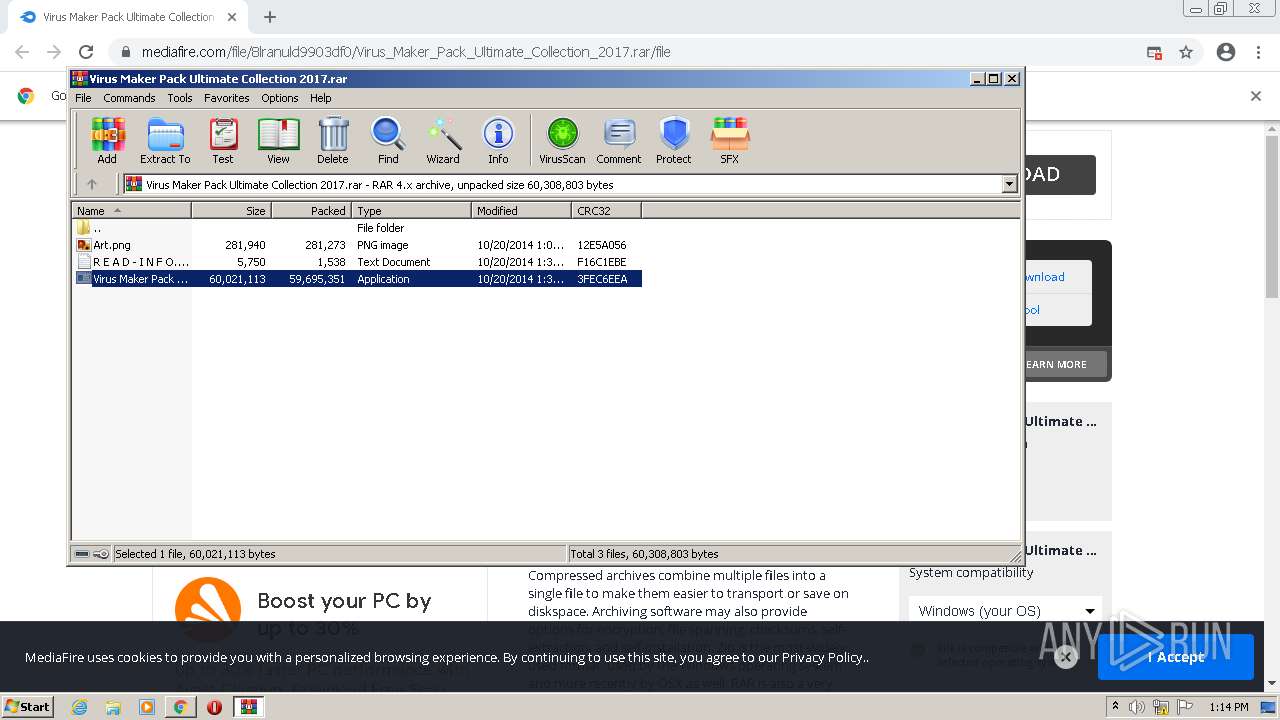
Task: Select the Art.png file row
Action: click(x=358, y=245)
